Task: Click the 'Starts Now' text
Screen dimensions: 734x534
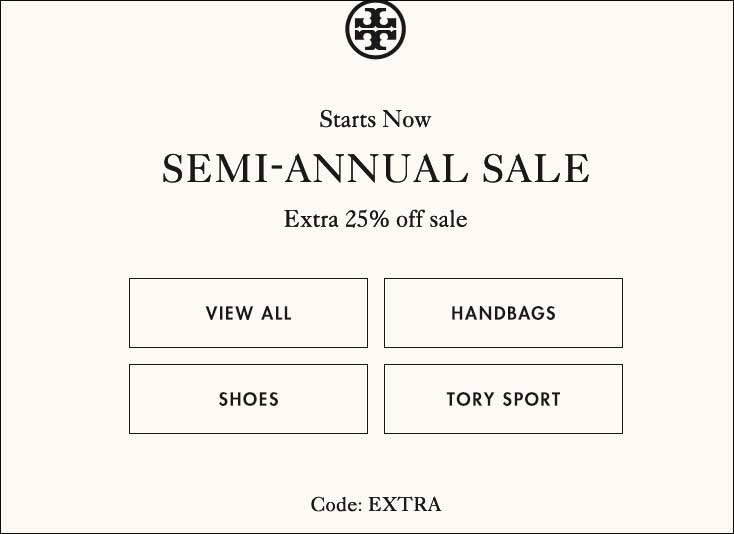Action: [375, 119]
